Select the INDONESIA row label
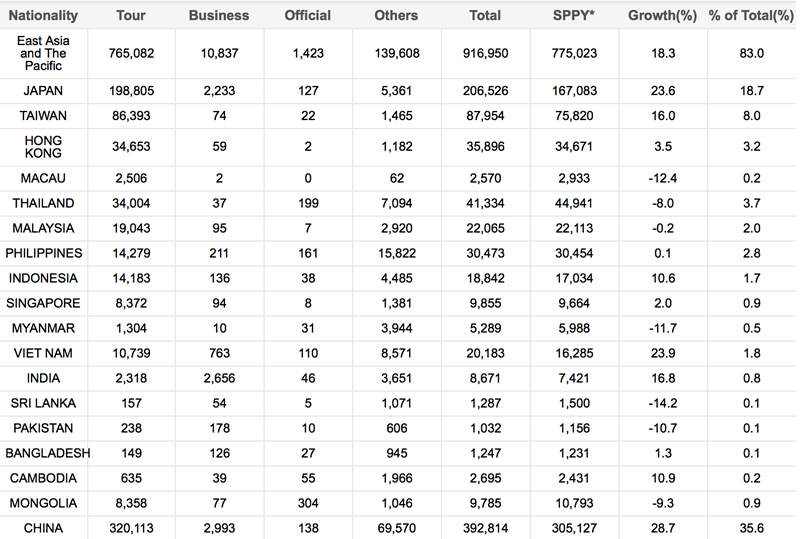 (43, 278)
